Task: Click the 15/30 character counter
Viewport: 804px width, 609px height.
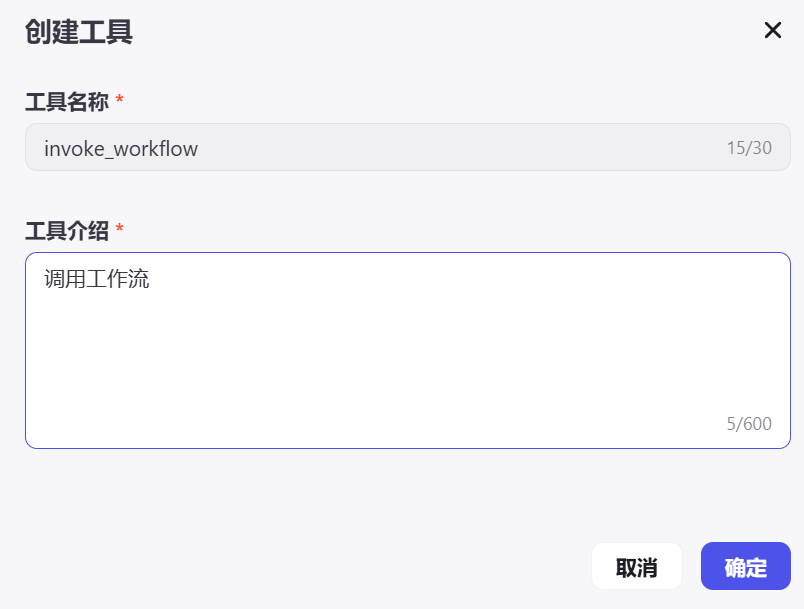Action: (749, 149)
